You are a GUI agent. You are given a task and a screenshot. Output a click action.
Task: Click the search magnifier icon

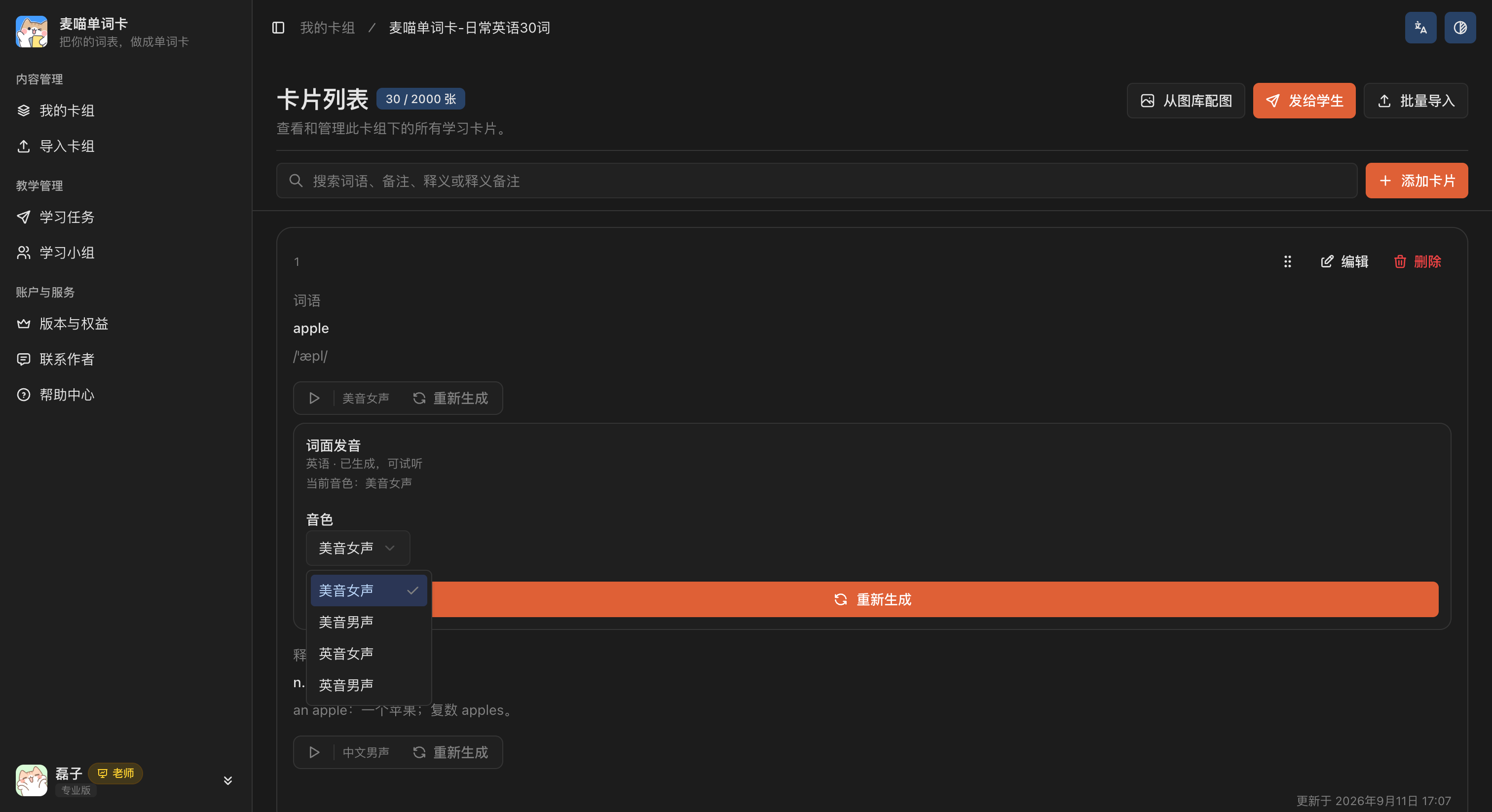click(296, 181)
